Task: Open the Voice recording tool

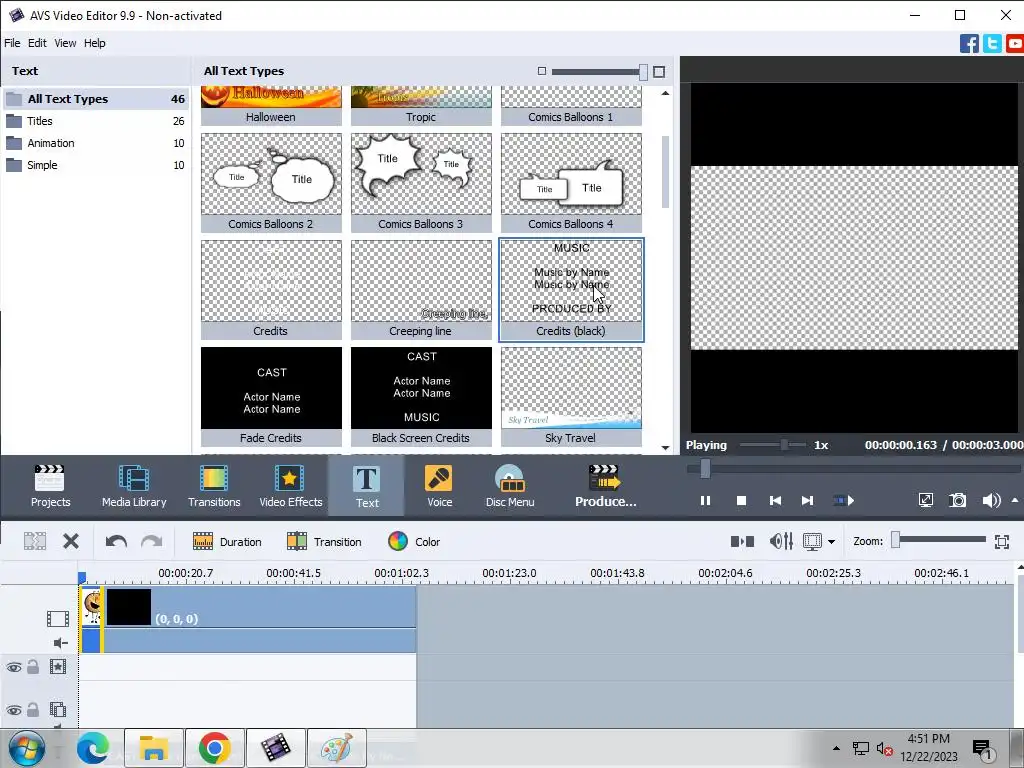Action: [x=439, y=486]
